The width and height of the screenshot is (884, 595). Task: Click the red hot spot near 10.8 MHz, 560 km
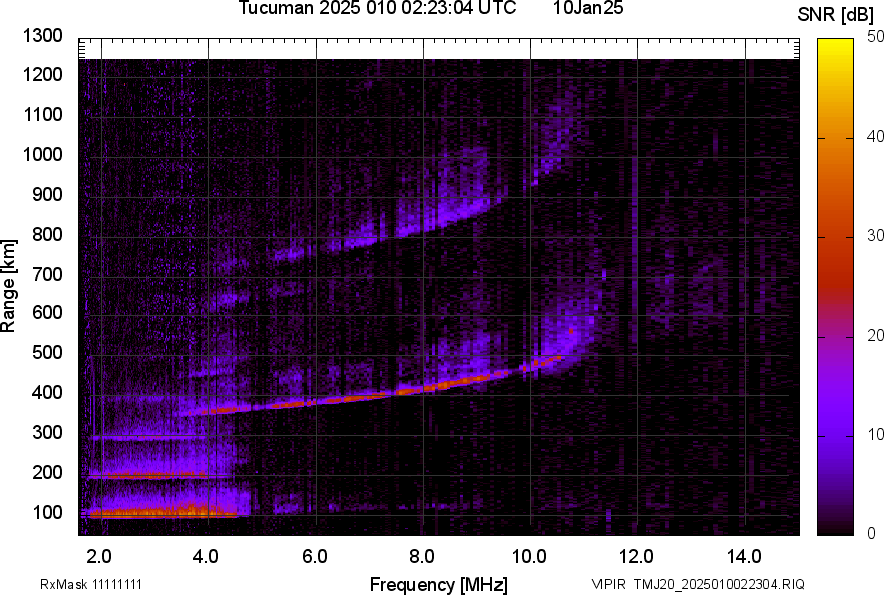pyautogui.click(x=571, y=332)
